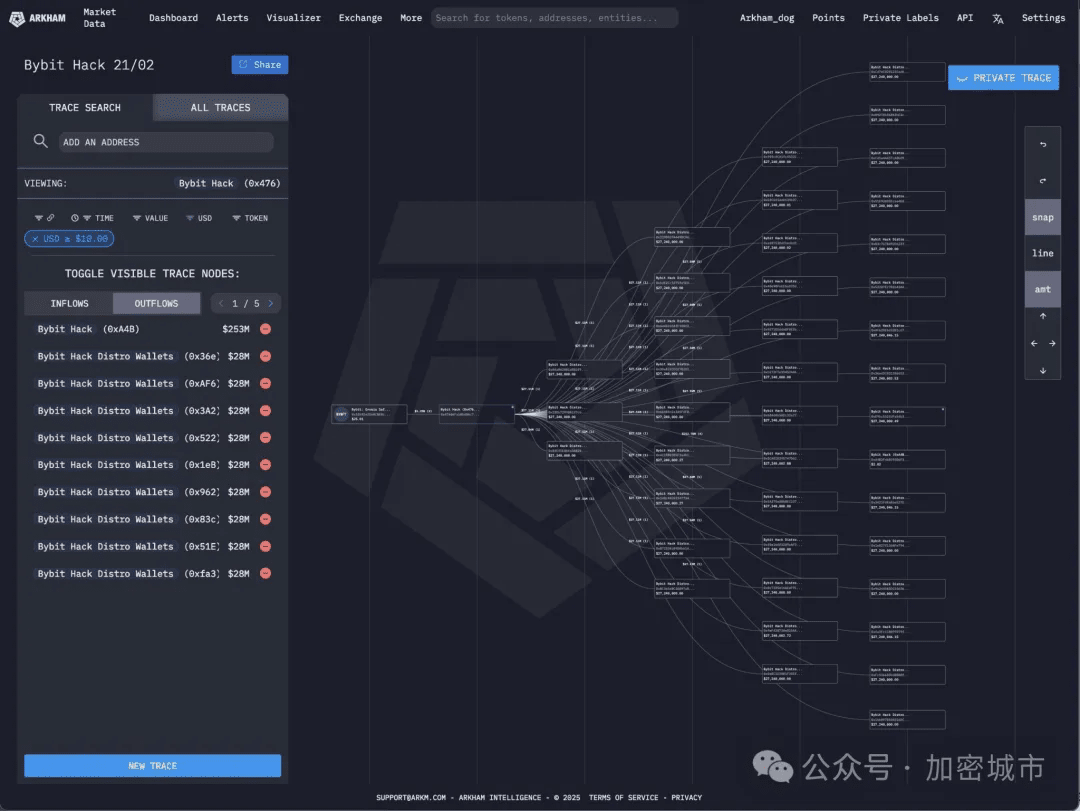
Task: Share the Bybit Hack trace
Action: tap(260, 64)
